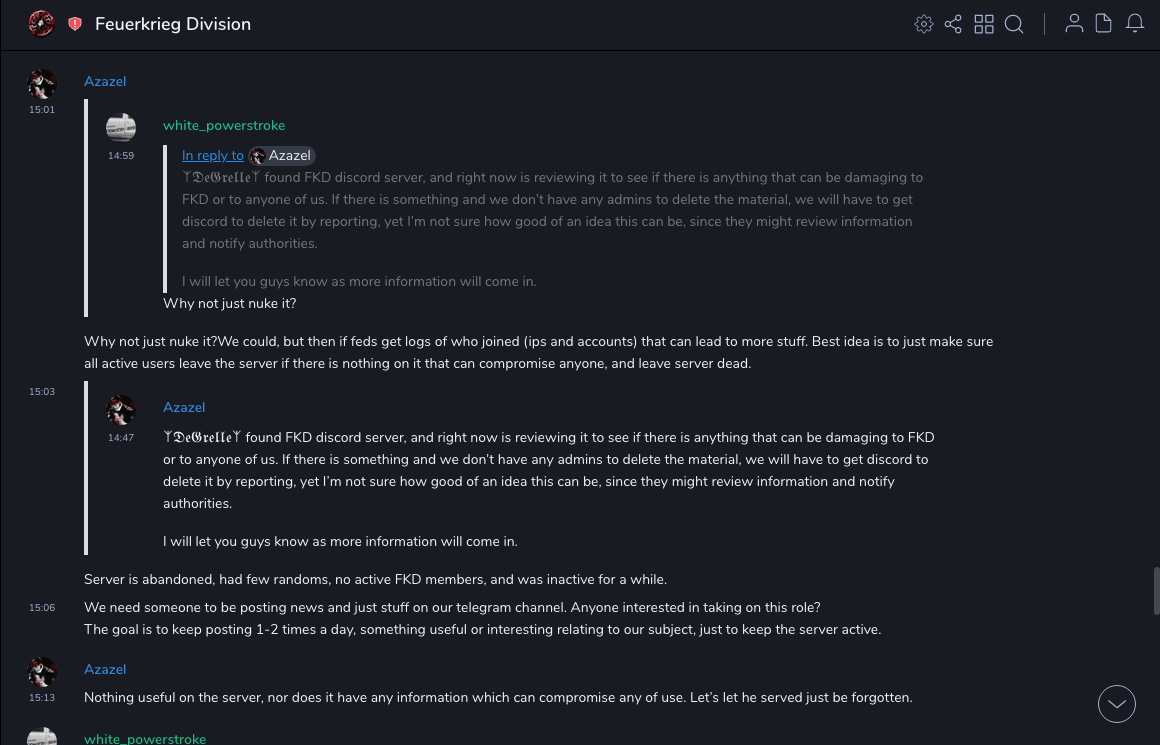
Task: Click the red shield encryption warning icon
Action: pos(75,24)
